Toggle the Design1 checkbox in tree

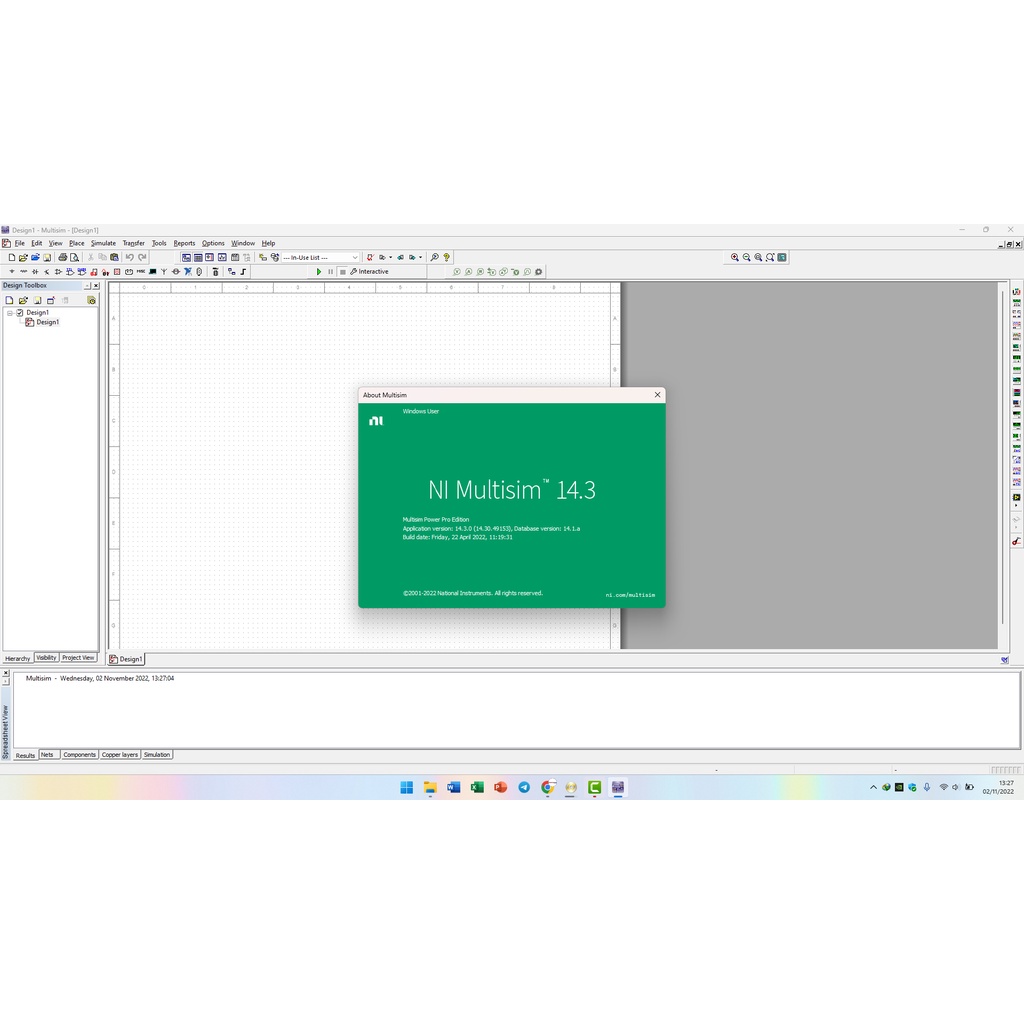click(19, 312)
